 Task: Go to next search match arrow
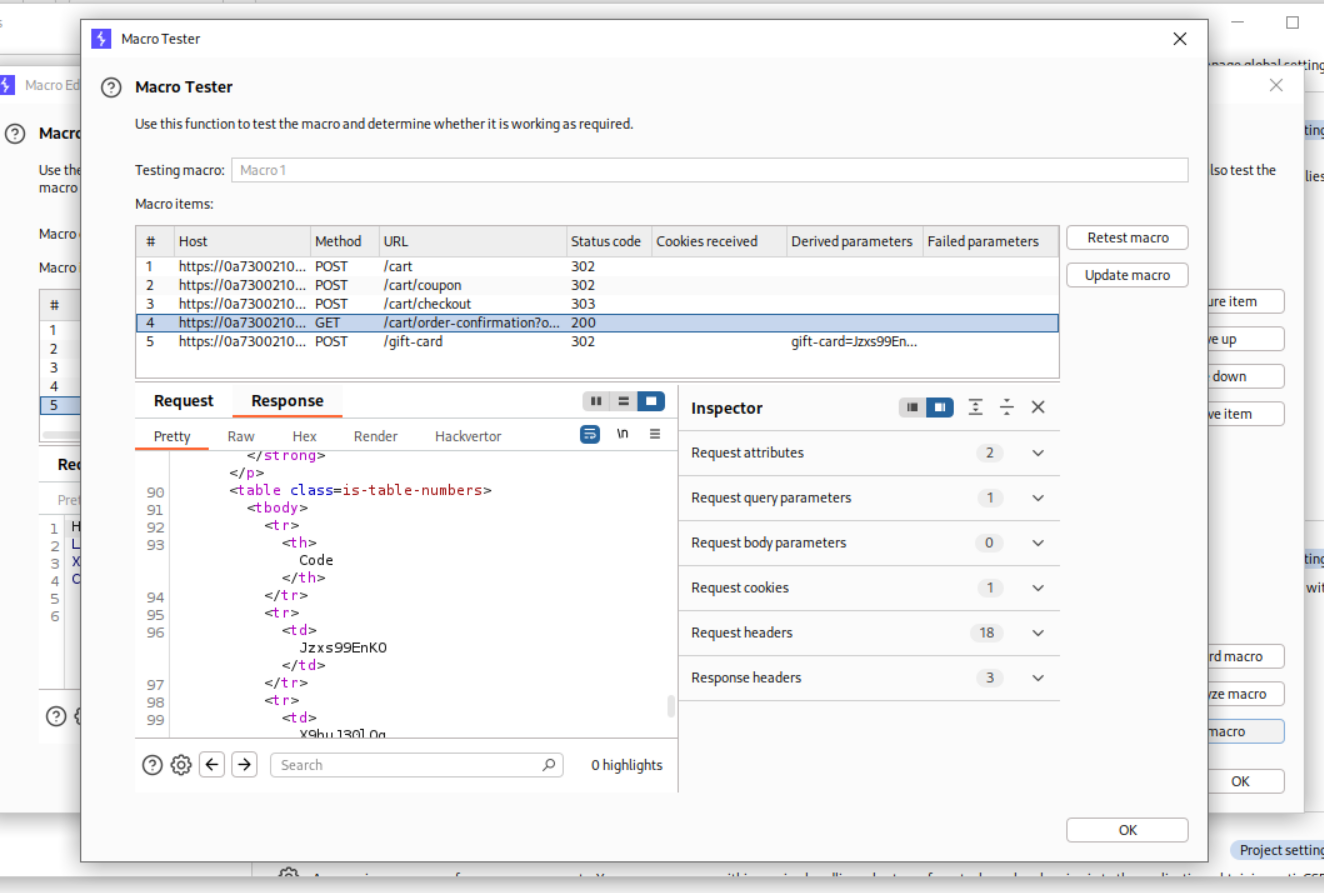click(x=244, y=765)
